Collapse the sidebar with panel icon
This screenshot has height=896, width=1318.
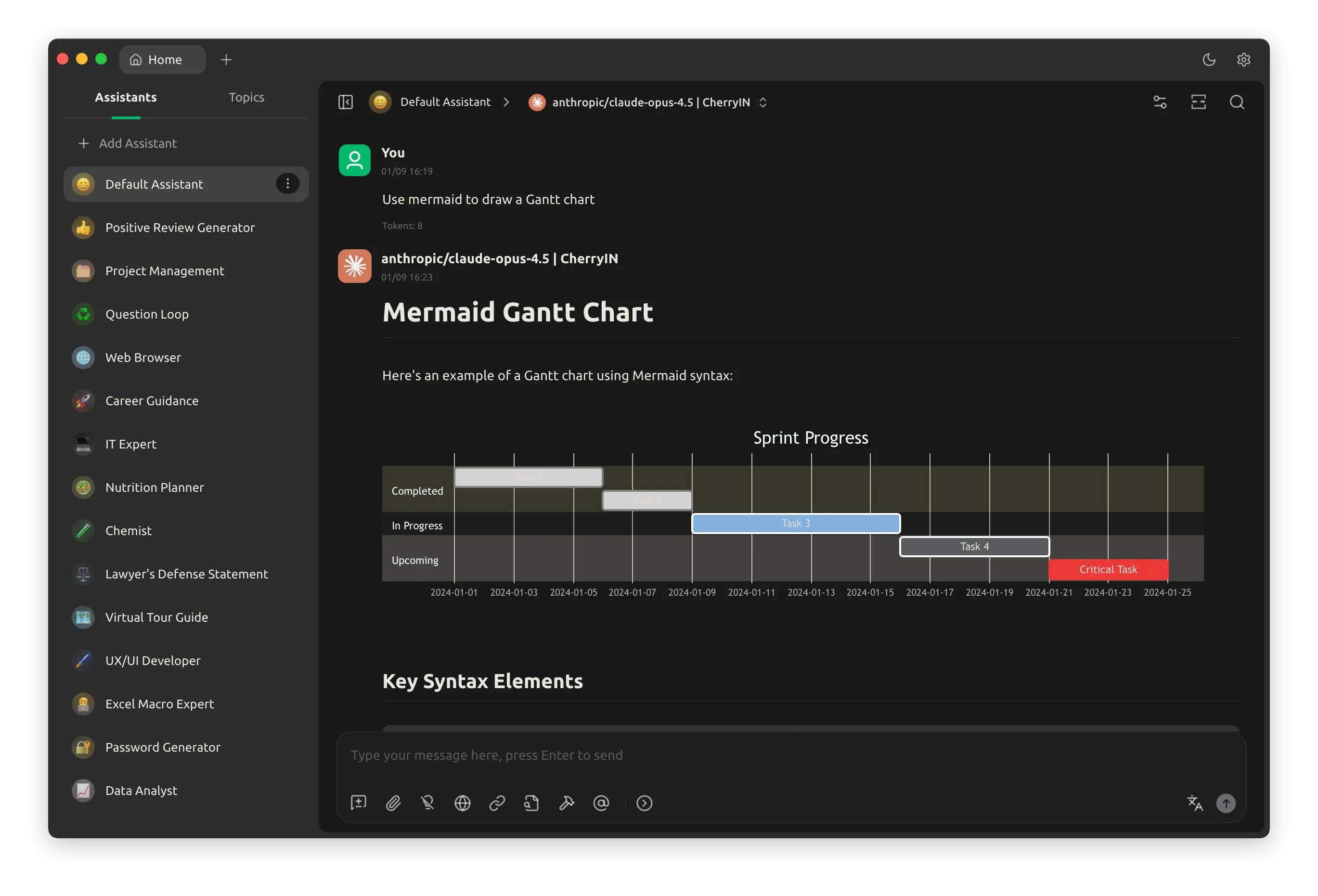pos(345,102)
